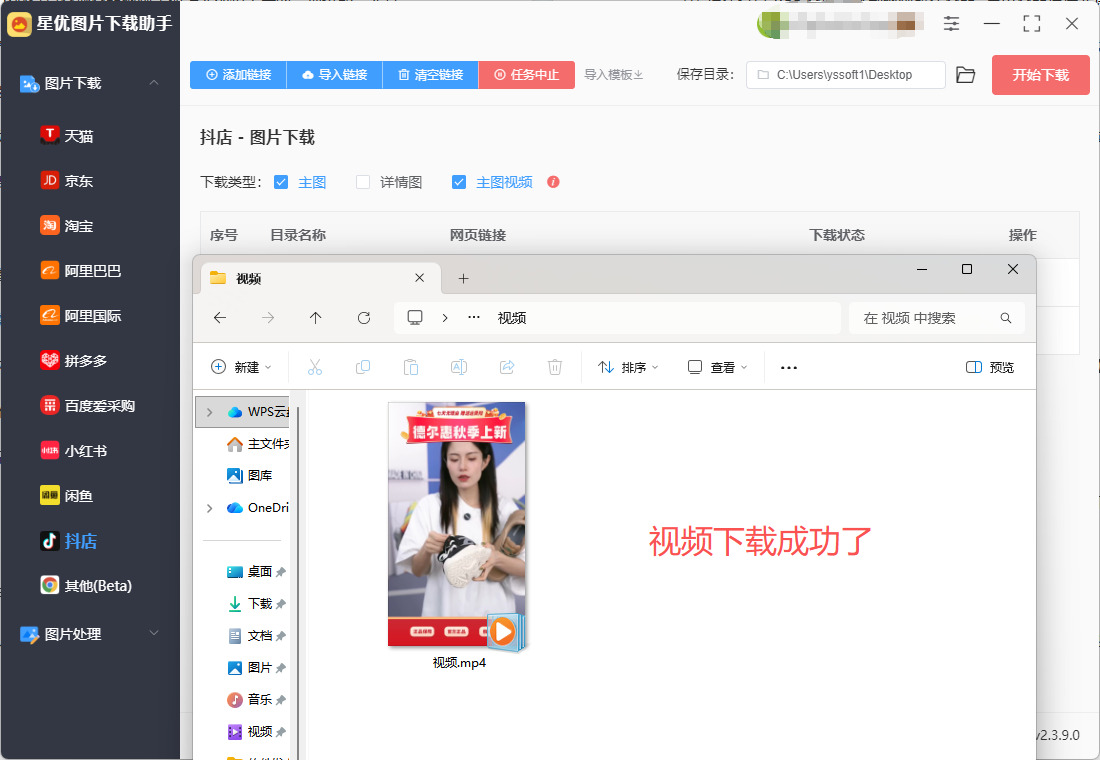This screenshot has height=760, width=1100.
Task: Open 图库 in navigation pane
Action: 250,475
